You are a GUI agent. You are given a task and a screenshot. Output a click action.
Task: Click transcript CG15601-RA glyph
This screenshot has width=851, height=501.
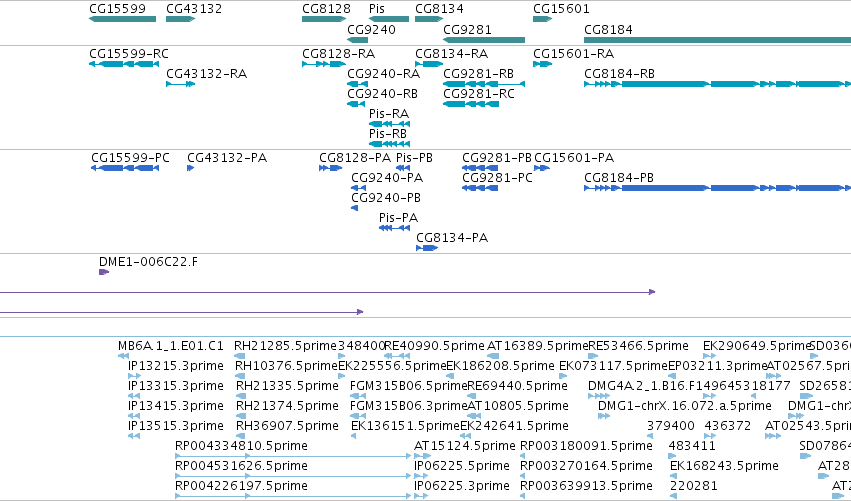543,64
